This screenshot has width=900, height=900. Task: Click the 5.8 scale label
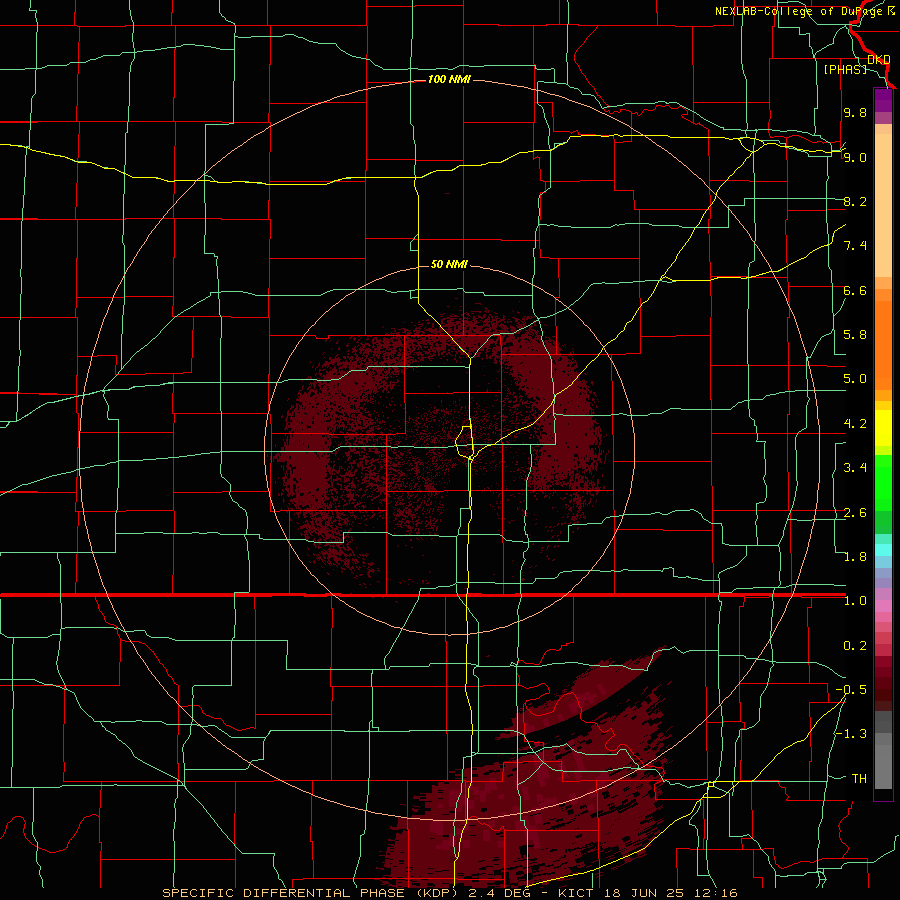855,335
